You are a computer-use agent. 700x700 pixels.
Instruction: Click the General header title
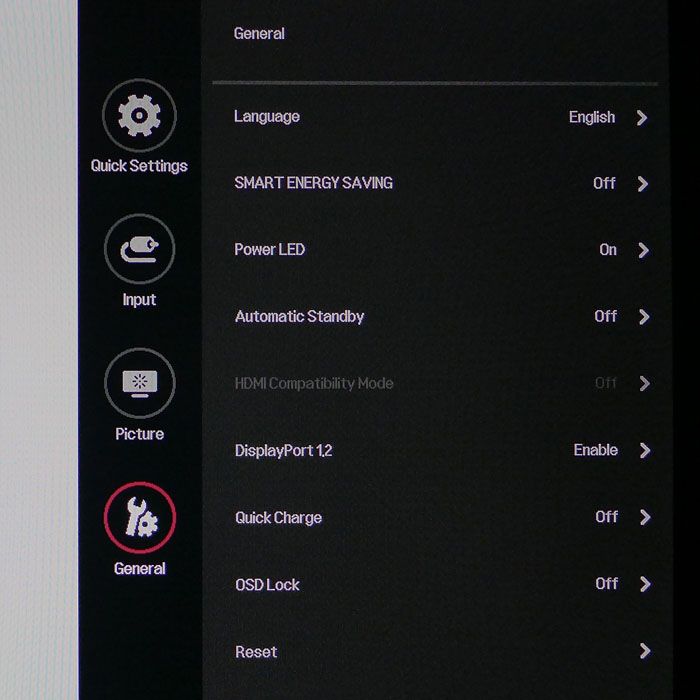point(259,33)
